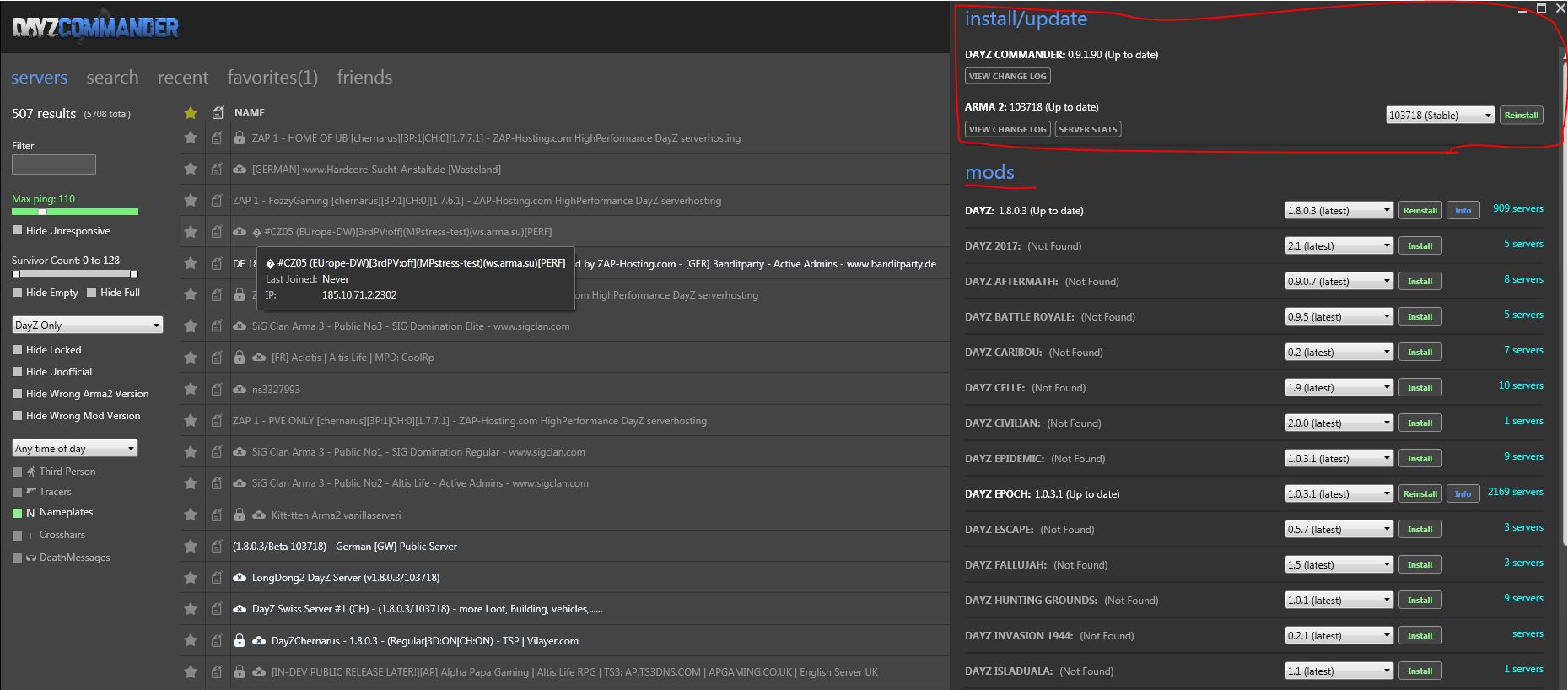The height and width of the screenshot is (690, 1568).
Task: Toggle Hide Wrong Mod Version
Action: [17, 415]
